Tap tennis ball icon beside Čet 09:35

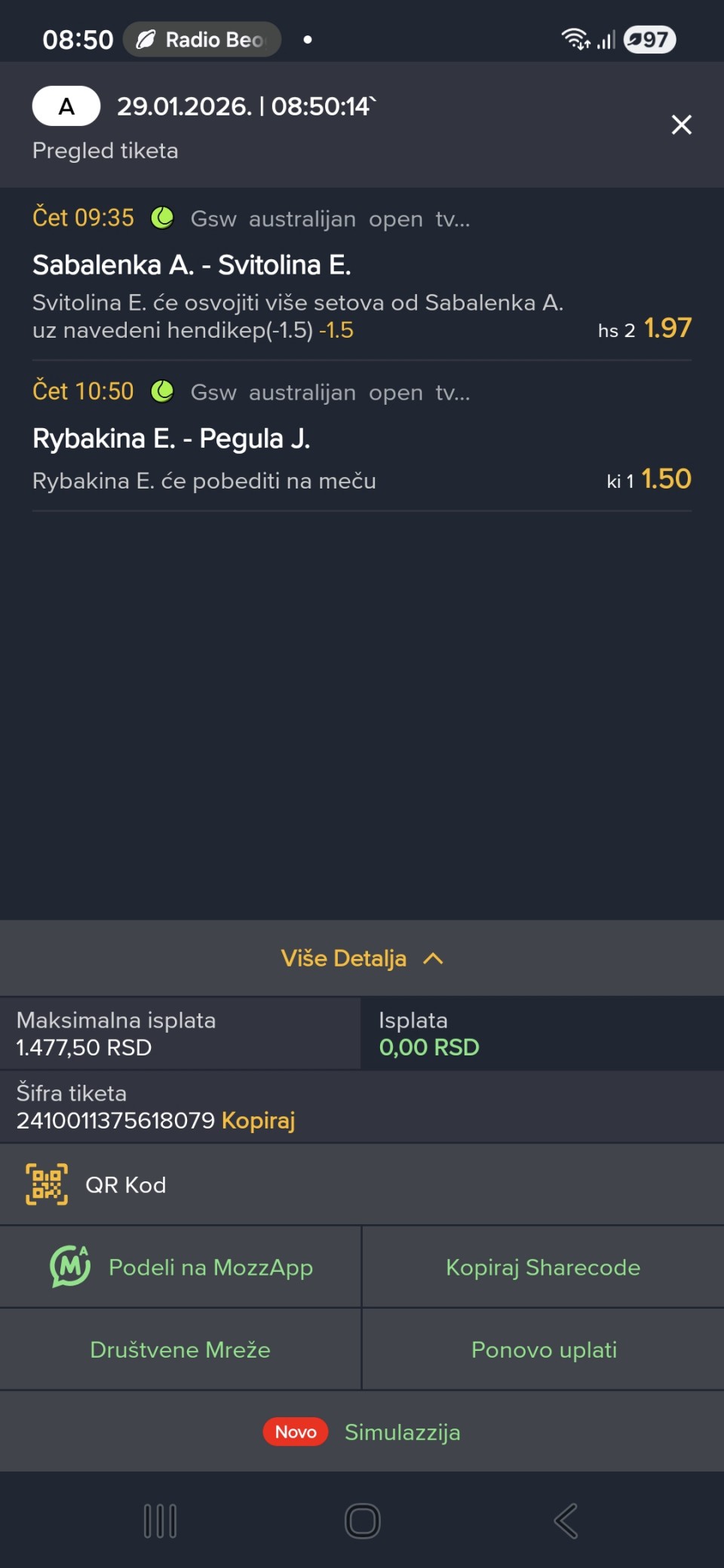coord(162,218)
